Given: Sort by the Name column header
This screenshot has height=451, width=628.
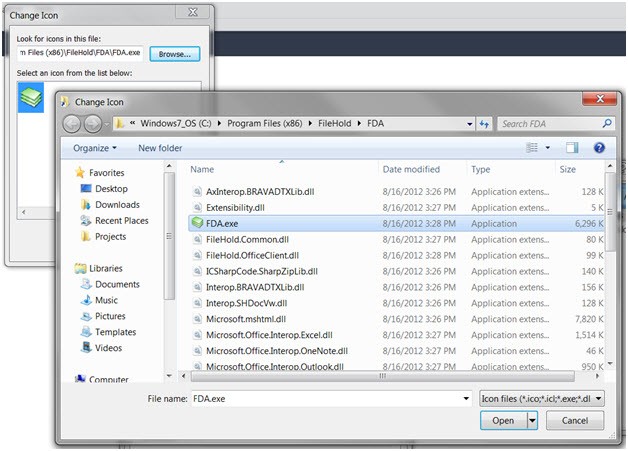Looking at the screenshot, I should 202,169.
